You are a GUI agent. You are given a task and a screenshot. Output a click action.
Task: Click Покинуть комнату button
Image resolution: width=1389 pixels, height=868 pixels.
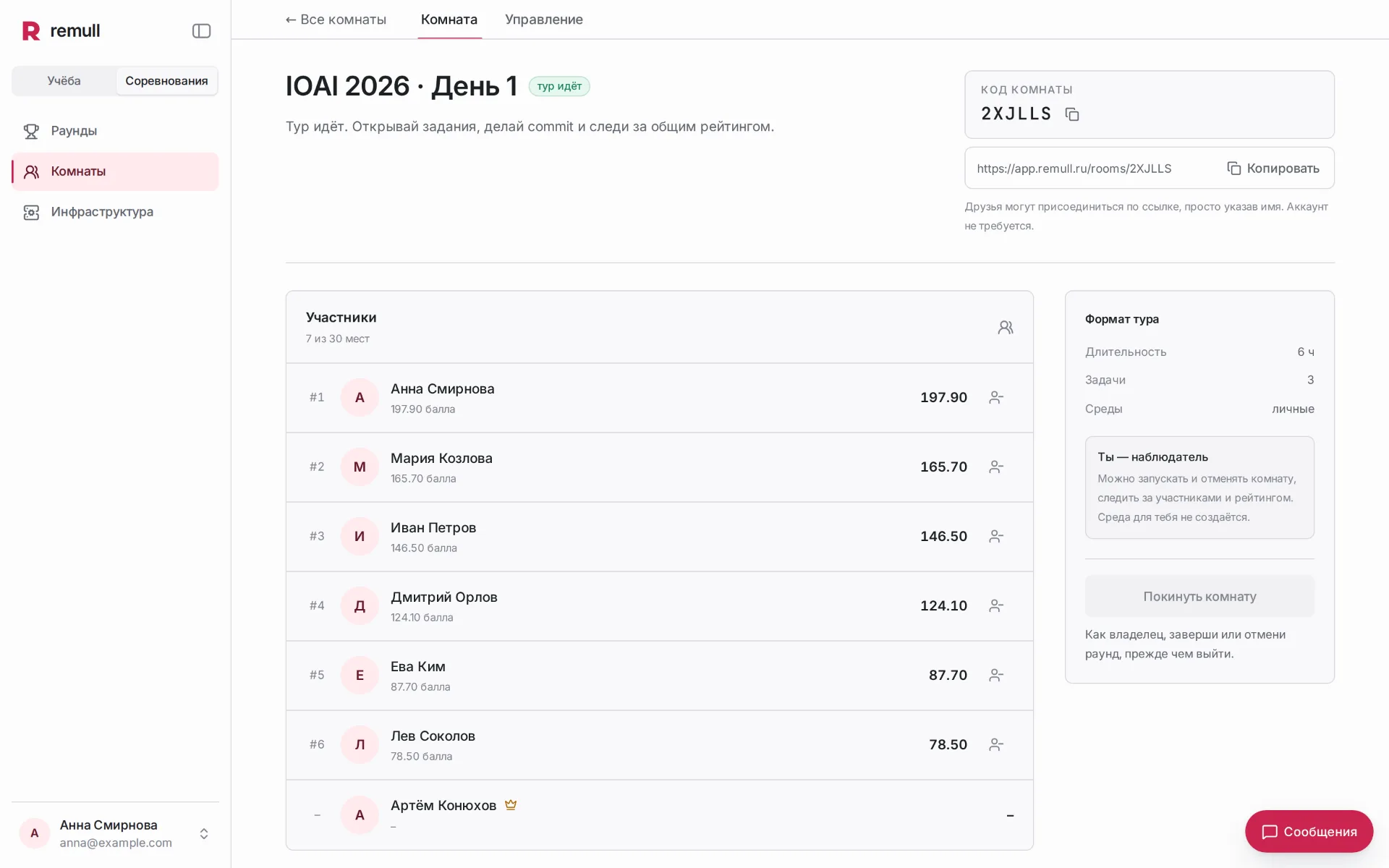point(1199,597)
